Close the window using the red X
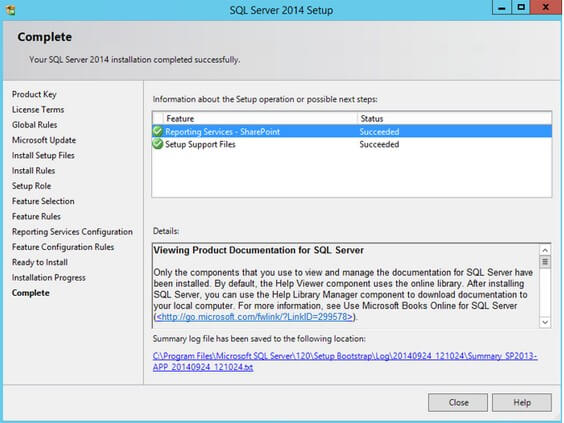 pyautogui.click(x=545, y=8)
